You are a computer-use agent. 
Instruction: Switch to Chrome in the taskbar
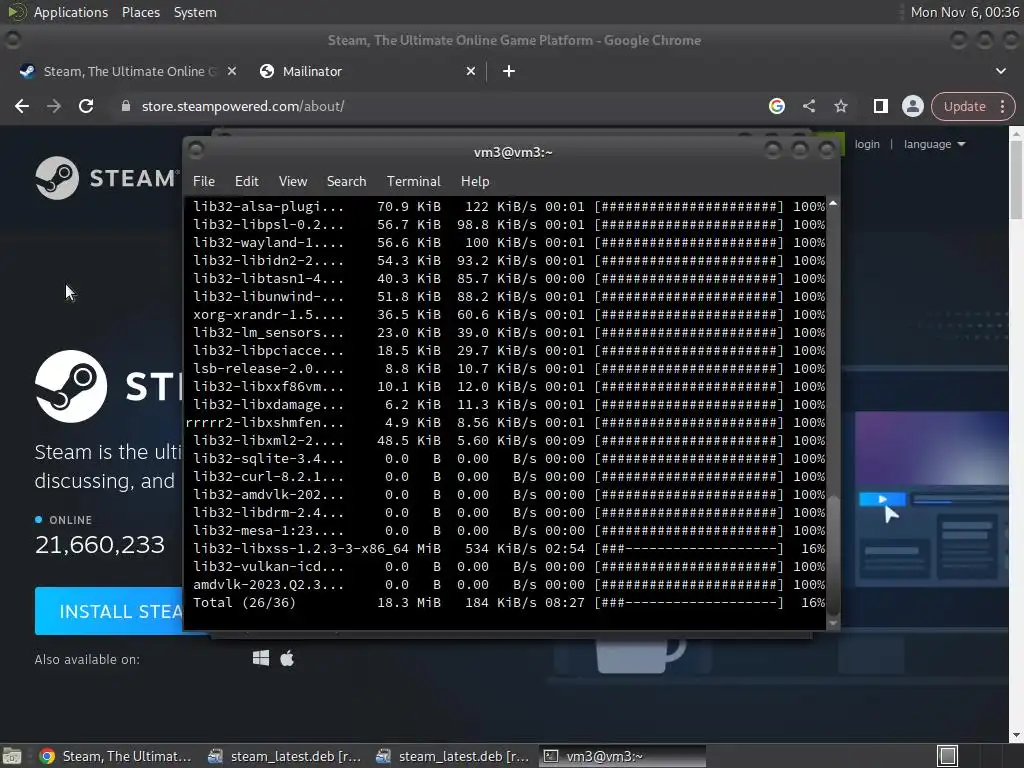116,756
